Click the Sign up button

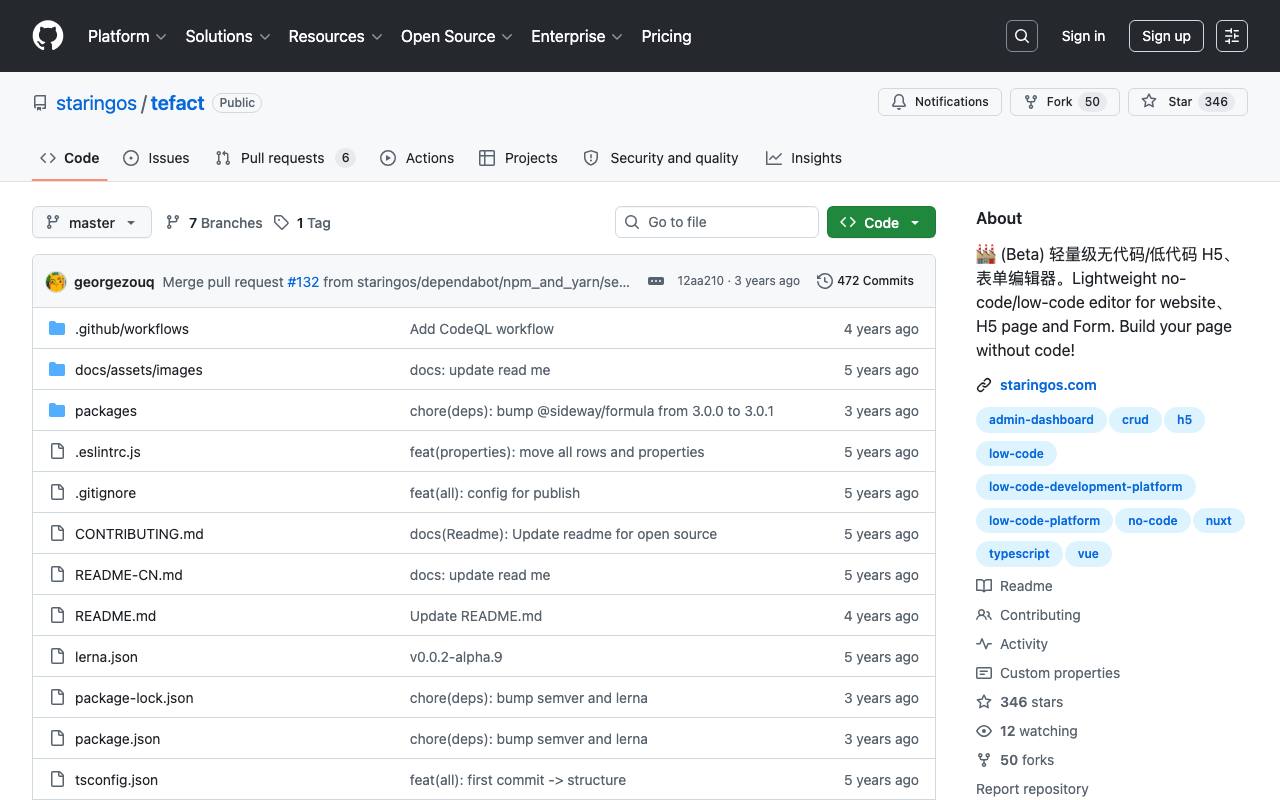tap(1166, 36)
